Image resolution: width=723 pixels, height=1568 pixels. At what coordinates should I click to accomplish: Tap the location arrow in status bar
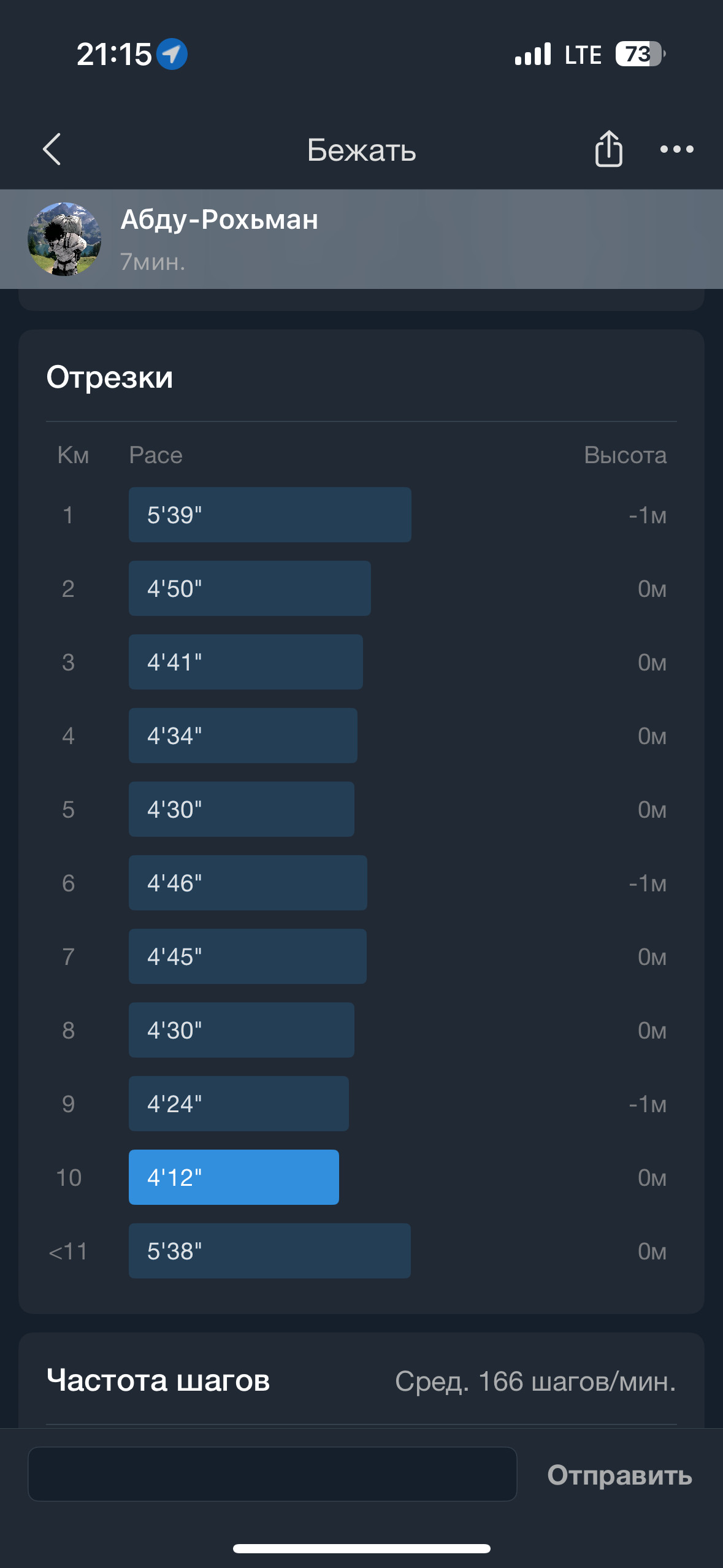tap(172, 54)
